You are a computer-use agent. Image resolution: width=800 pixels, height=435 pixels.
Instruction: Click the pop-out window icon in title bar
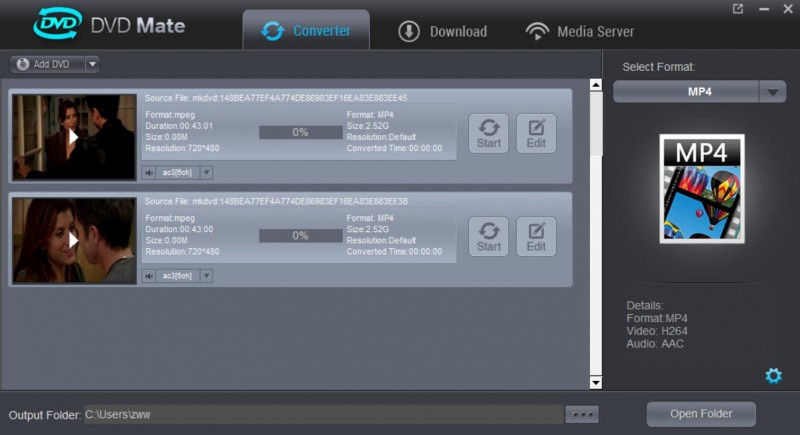pyautogui.click(x=738, y=10)
